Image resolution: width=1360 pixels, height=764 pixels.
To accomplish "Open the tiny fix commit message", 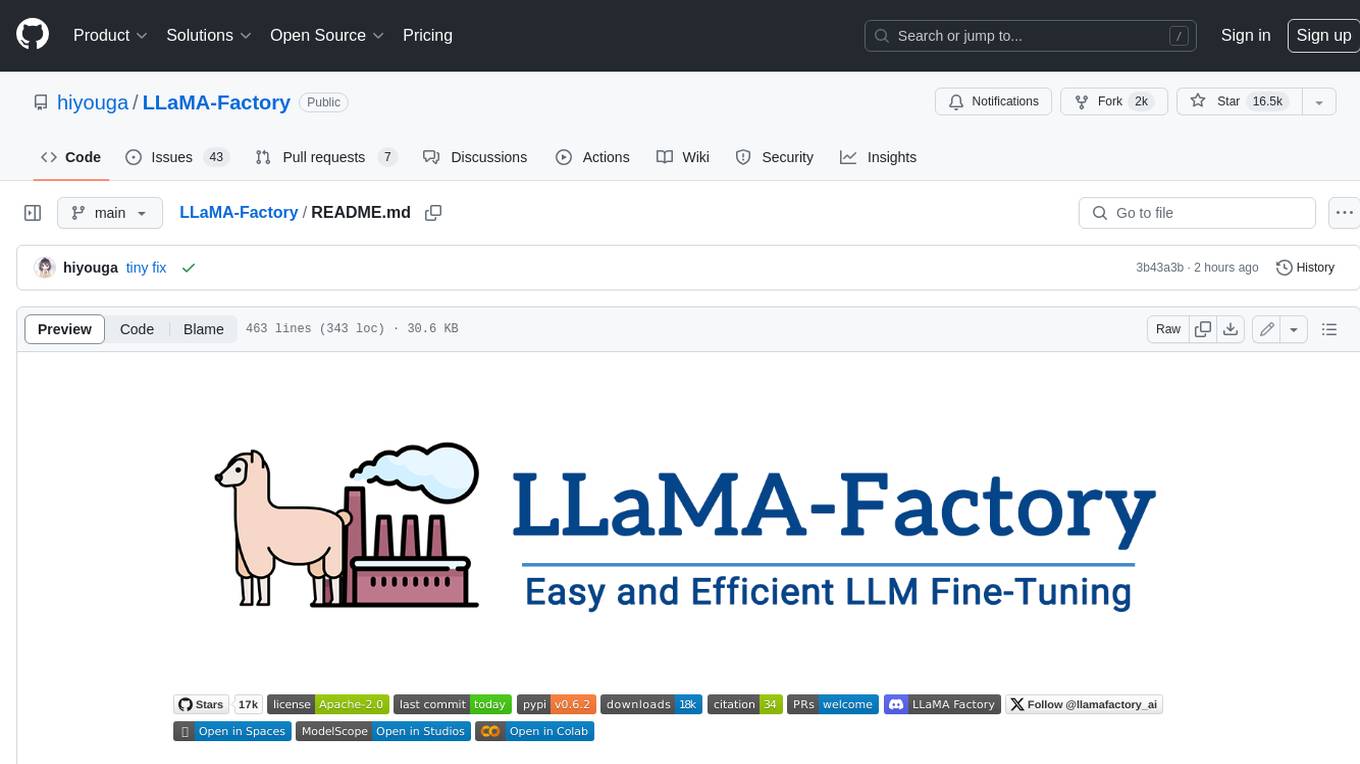I will point(146,268).
